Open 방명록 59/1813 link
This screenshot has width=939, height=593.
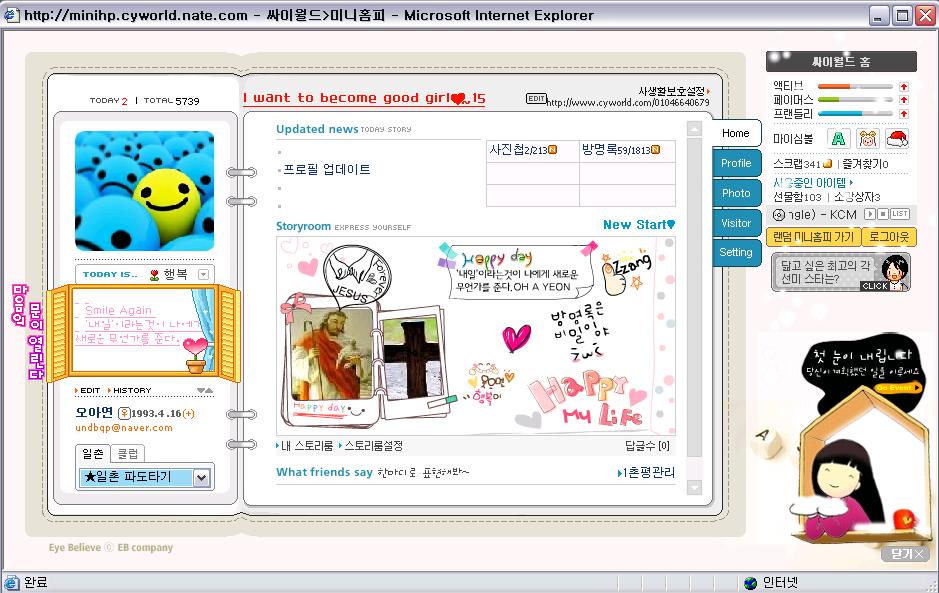point(617,150)
